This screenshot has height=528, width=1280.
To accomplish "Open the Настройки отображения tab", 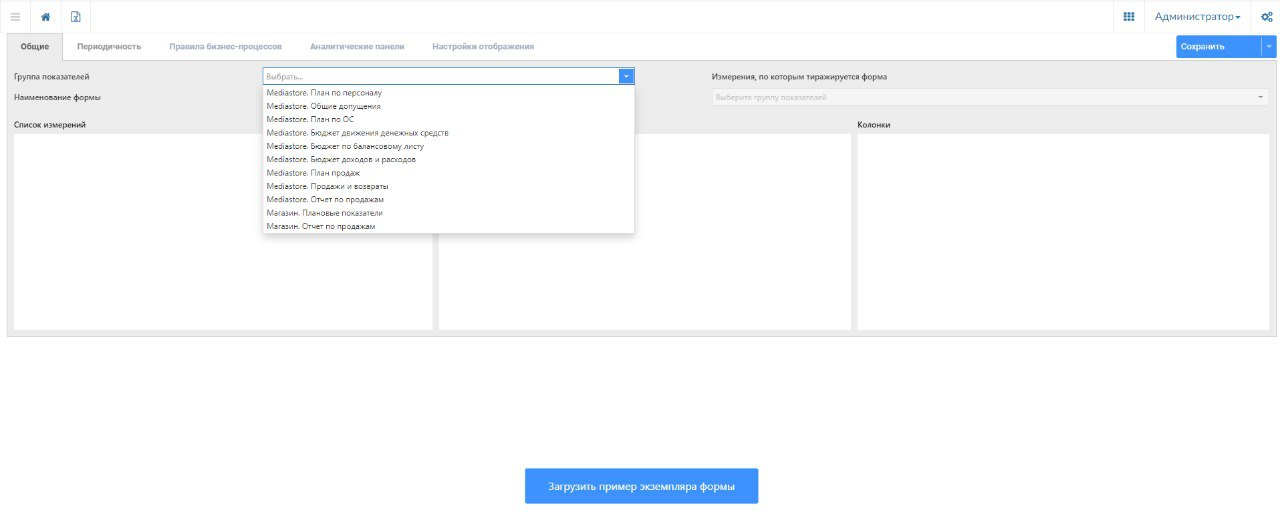I will pyautogui.click(x=483, y=46).
